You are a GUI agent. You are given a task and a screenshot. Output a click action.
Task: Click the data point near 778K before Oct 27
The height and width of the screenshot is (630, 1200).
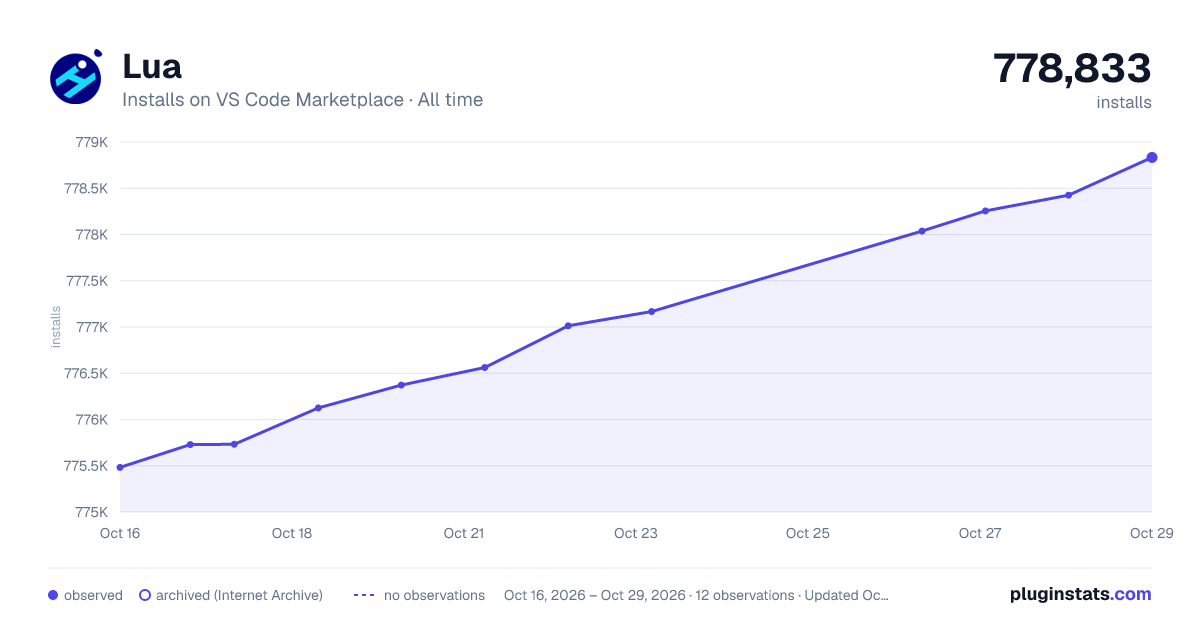pos(922,231)
